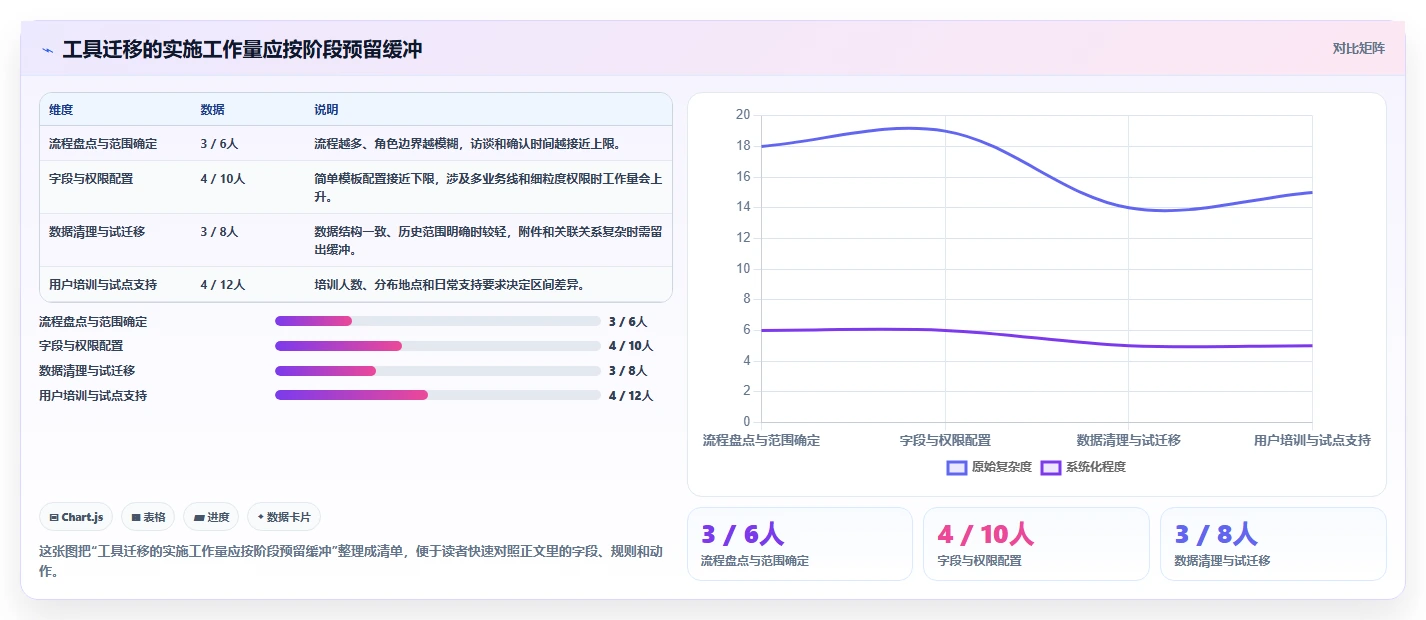The height and width of the screenshot is (620, 1426).
Task: Click the 4 / 12人 table value
Action: 222,285
